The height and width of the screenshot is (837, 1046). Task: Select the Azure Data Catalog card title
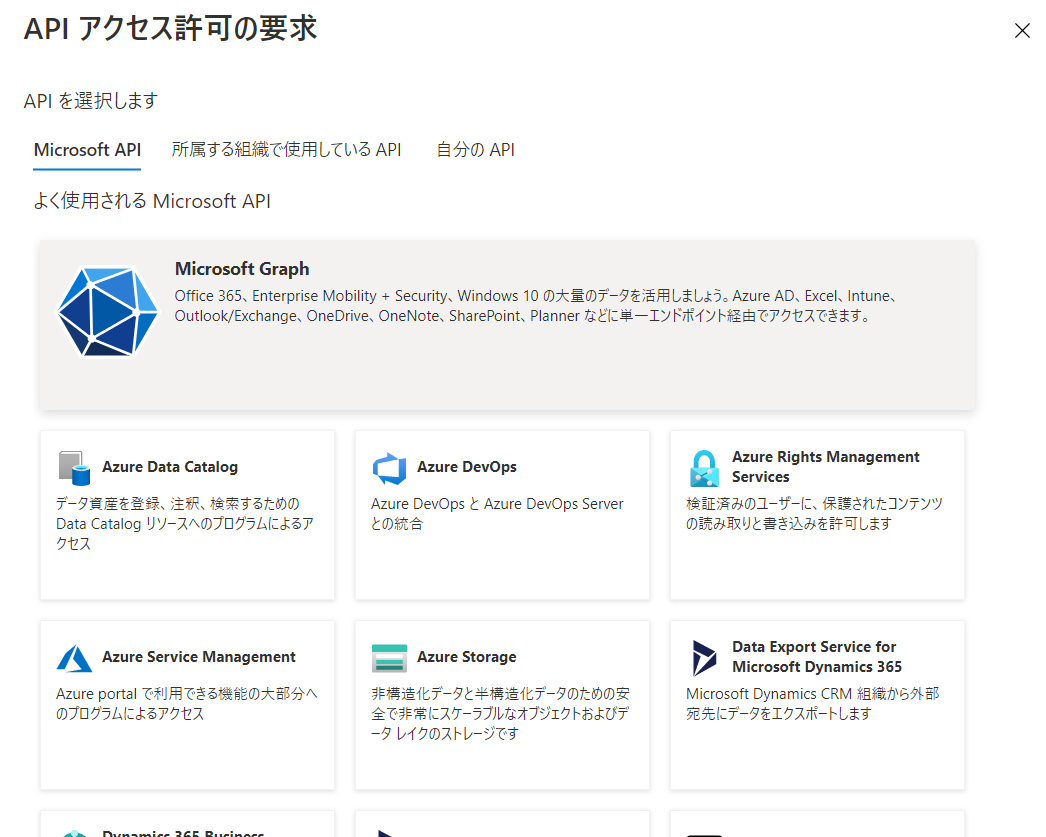pos(170,467)
